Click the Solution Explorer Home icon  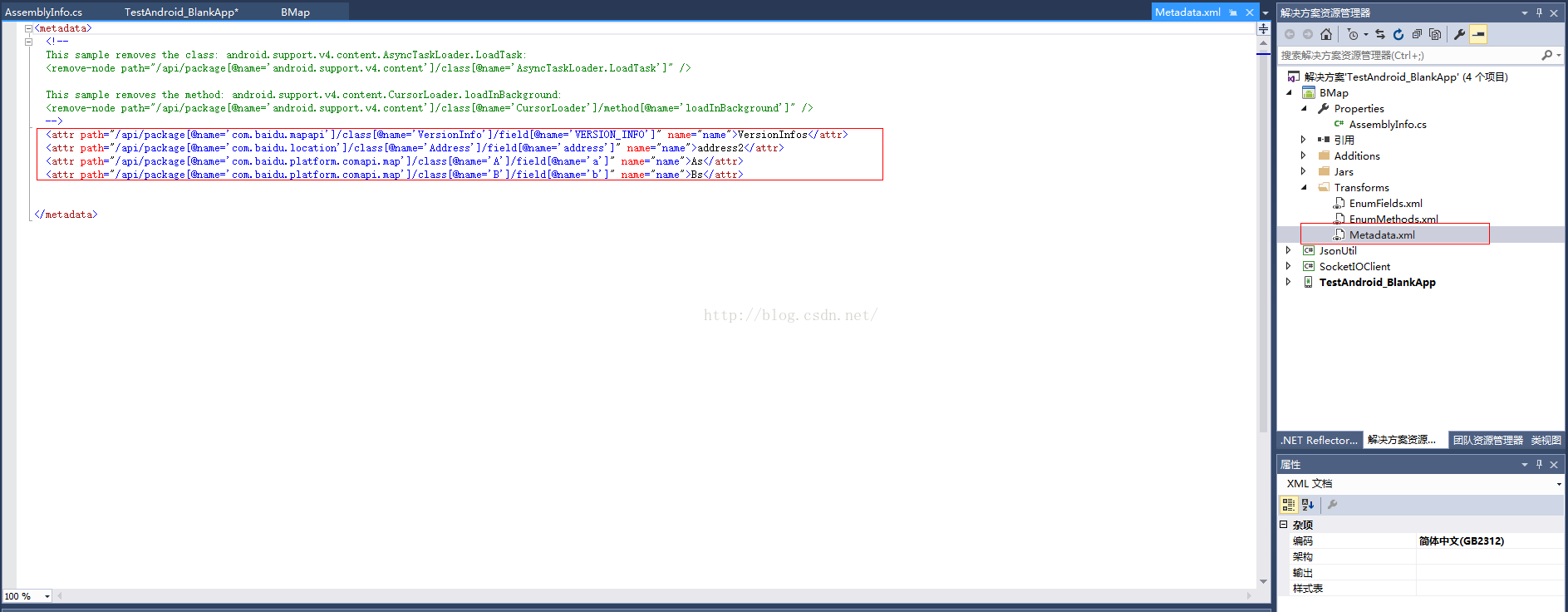tap(1326, 34)
